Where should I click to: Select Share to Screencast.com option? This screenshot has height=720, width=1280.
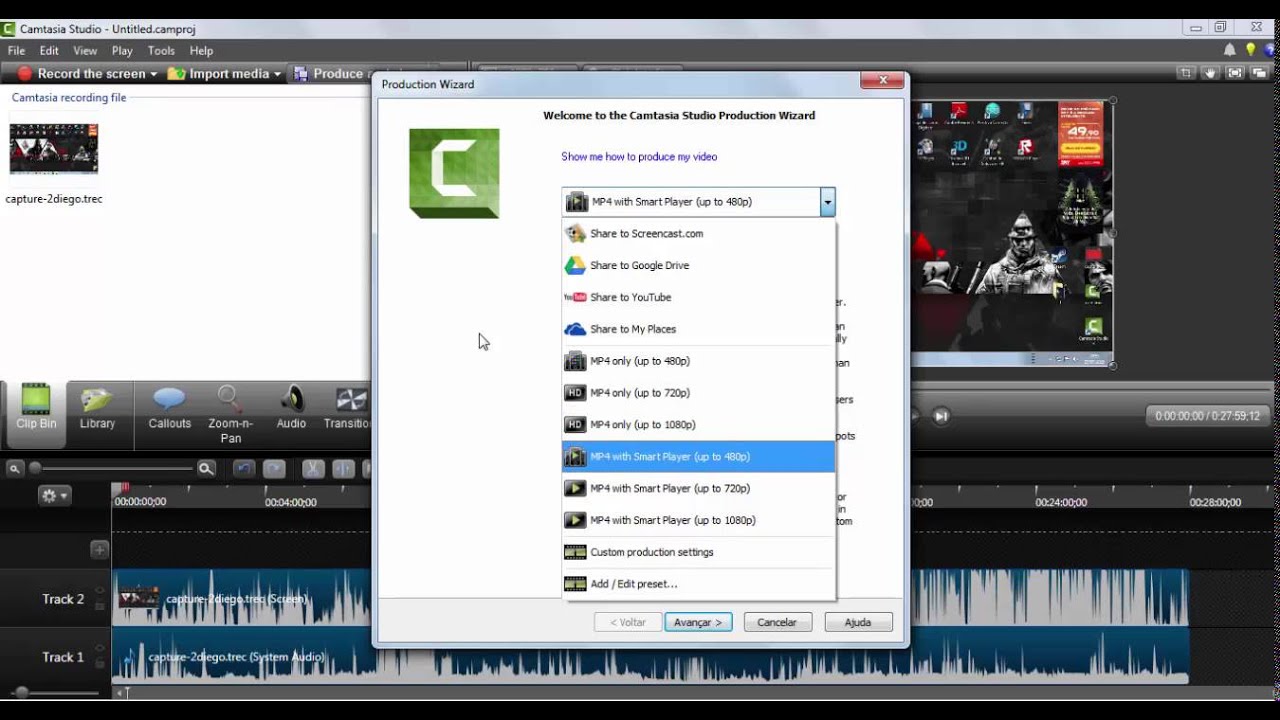click(698, 233)
